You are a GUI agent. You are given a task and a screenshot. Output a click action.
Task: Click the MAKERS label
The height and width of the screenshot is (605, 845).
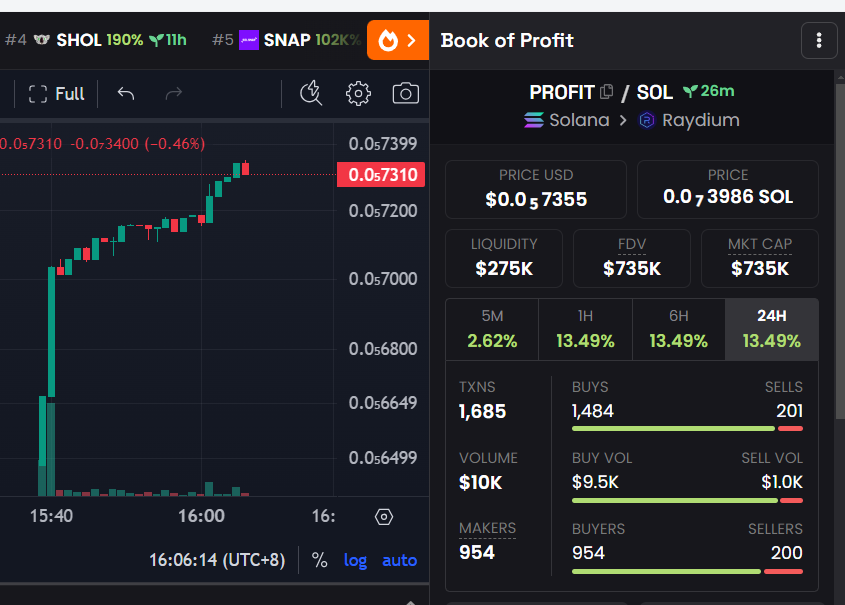coord(487,528)
